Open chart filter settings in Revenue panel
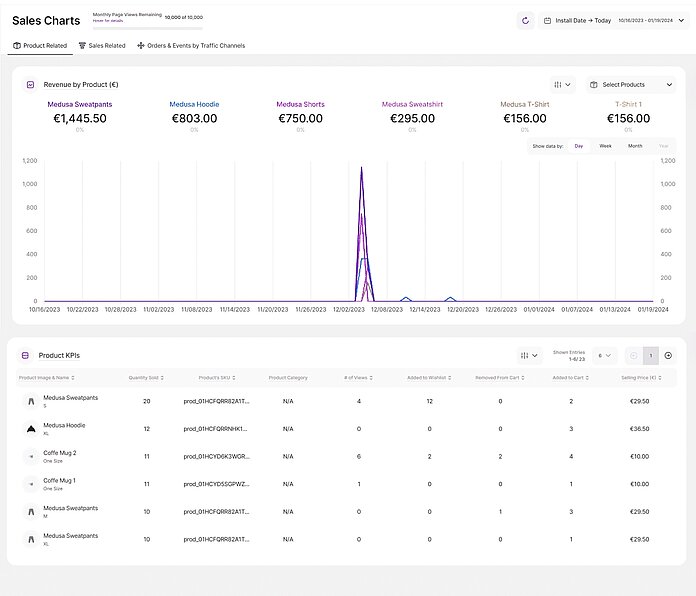 [x=563, y=85]
